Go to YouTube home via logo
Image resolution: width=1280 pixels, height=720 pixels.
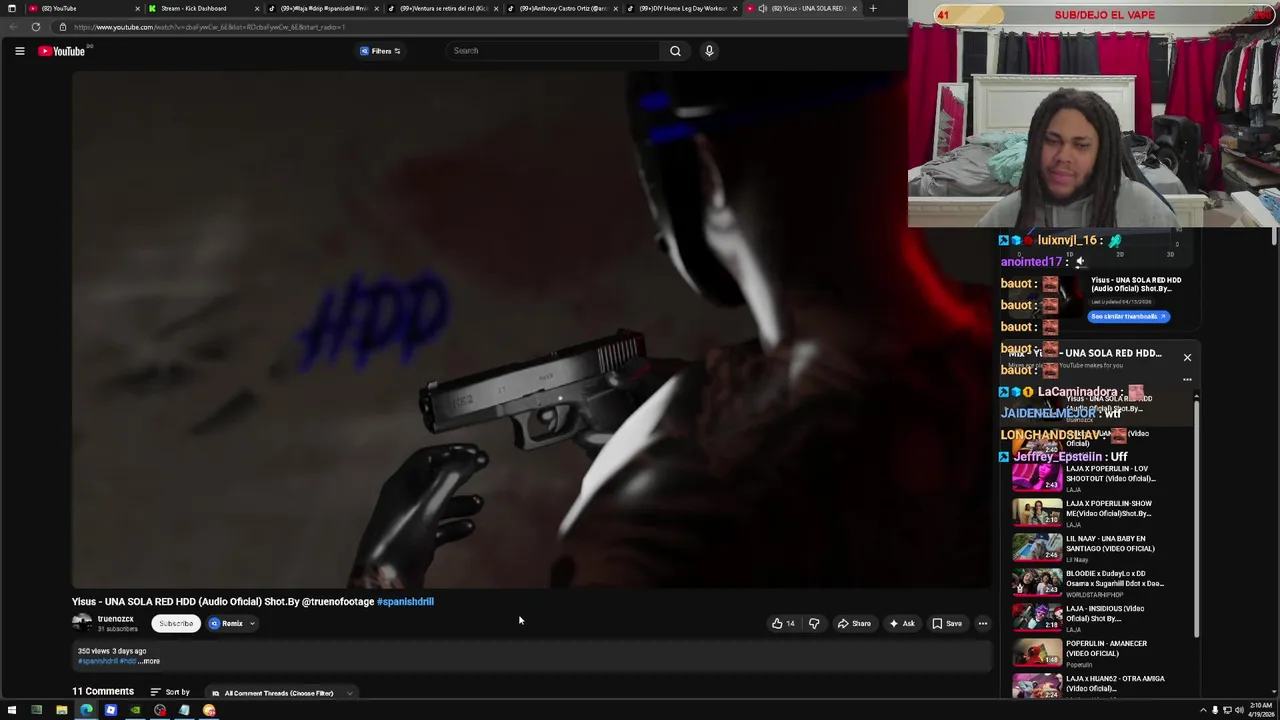pyautogui.click(x=62, y=51)
